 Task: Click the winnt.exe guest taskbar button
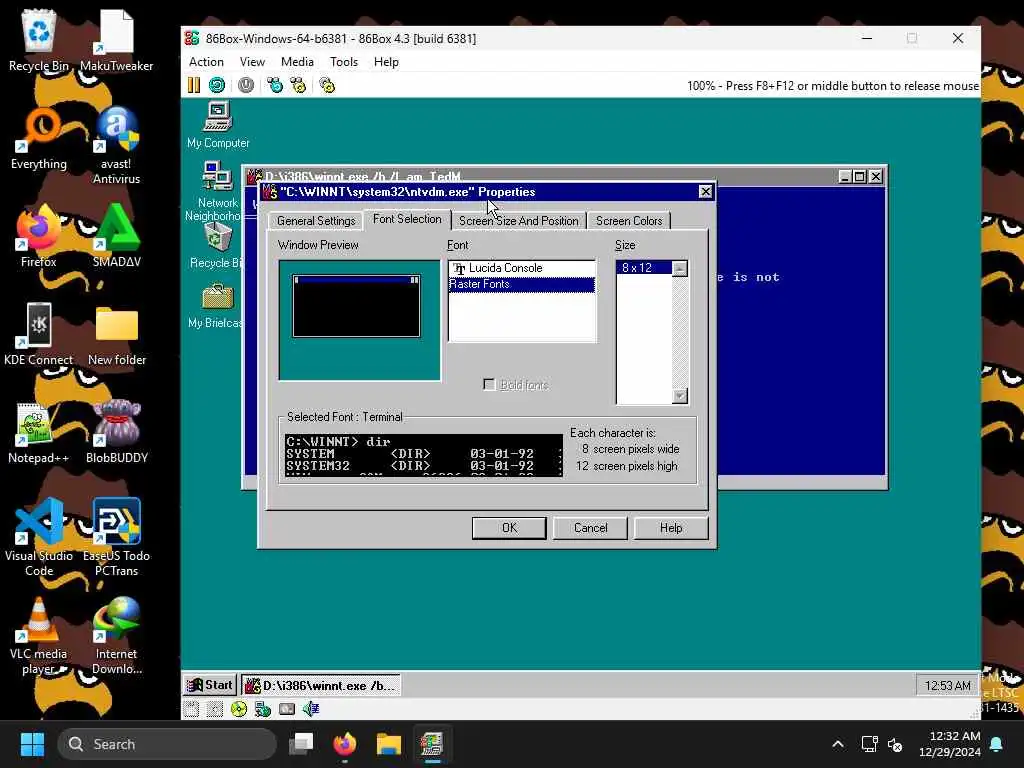pos(321,685)
